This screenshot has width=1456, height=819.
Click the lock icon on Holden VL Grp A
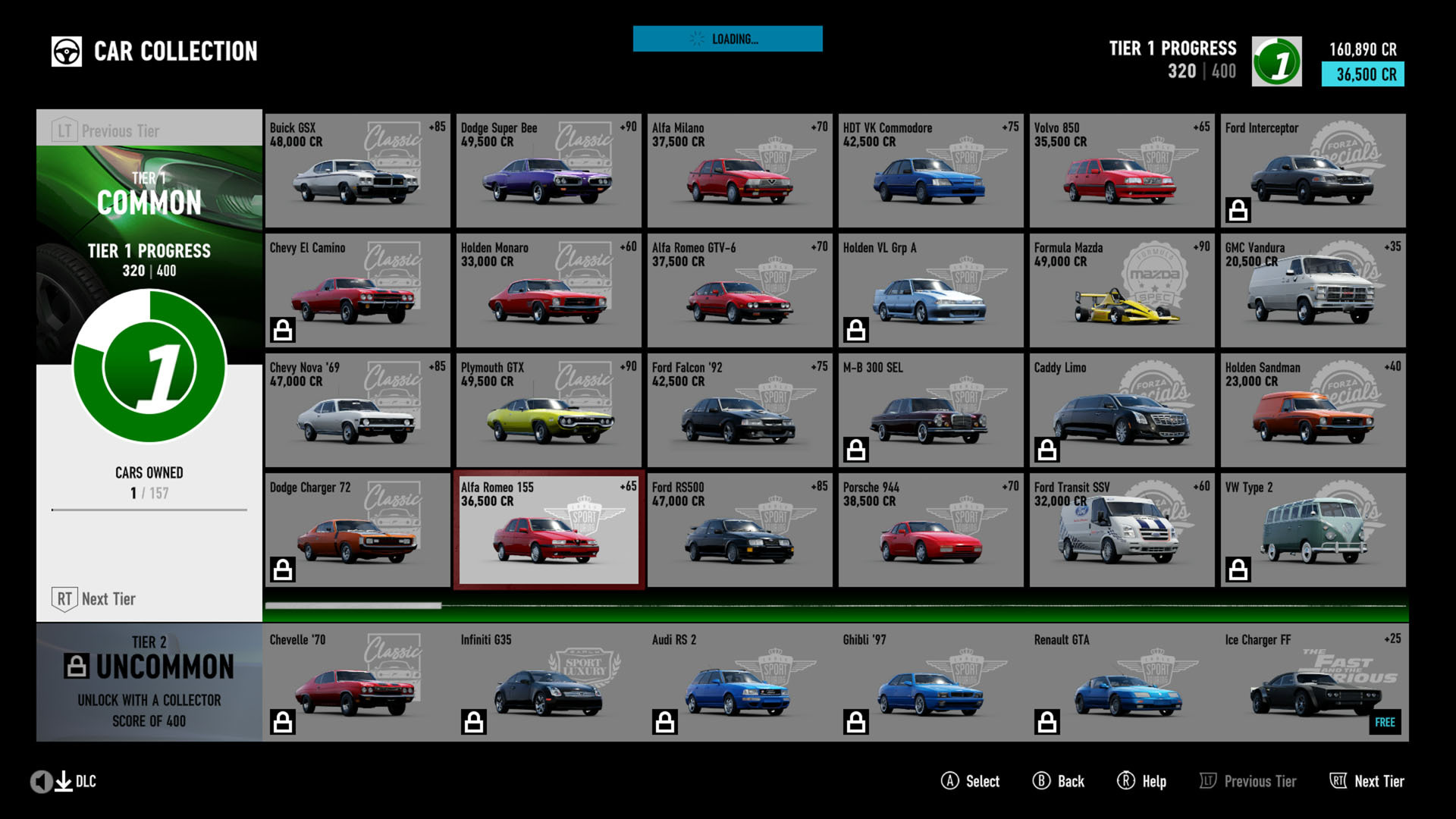pos(856,330)
